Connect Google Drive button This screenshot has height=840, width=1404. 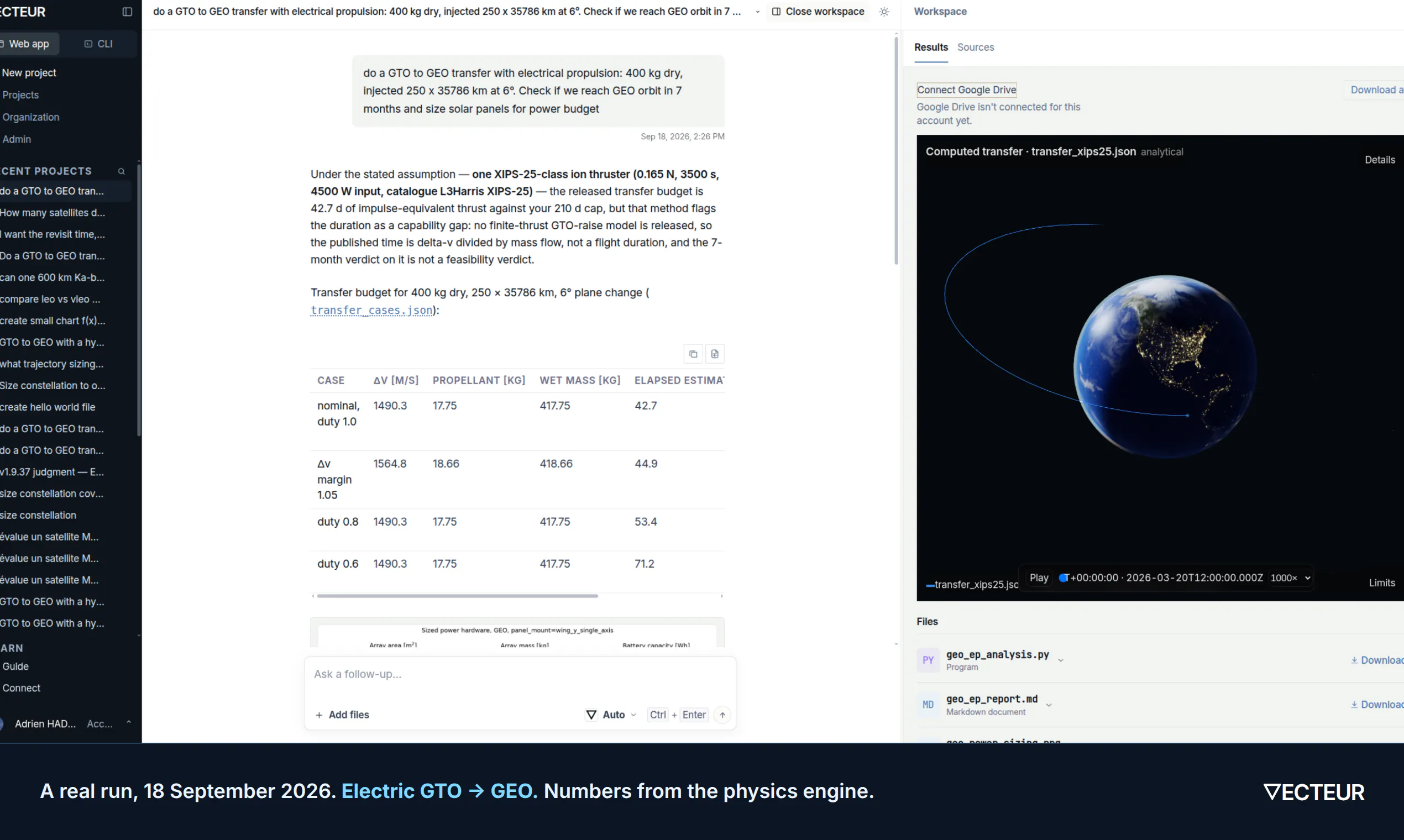pos(966,90)
